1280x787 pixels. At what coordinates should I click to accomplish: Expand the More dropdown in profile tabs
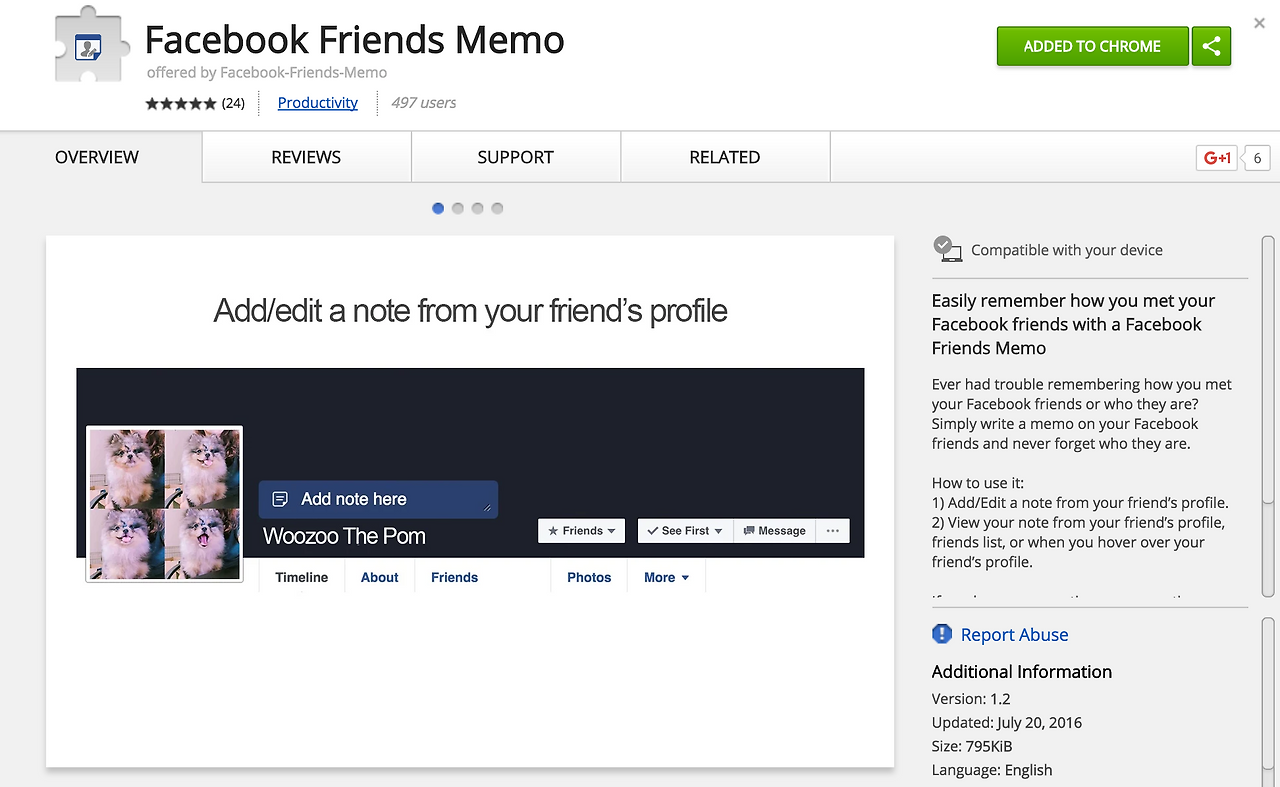(x=667, y=577)
